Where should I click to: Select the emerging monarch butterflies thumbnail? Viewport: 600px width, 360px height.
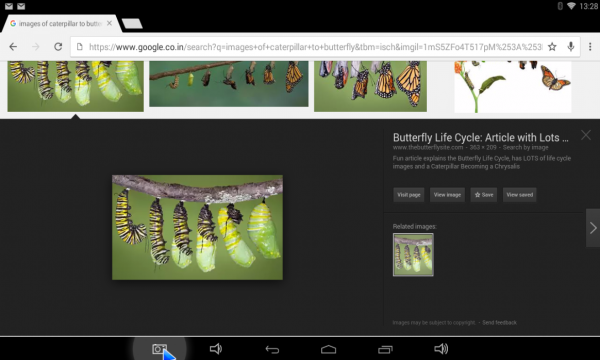tap(370, 86)
